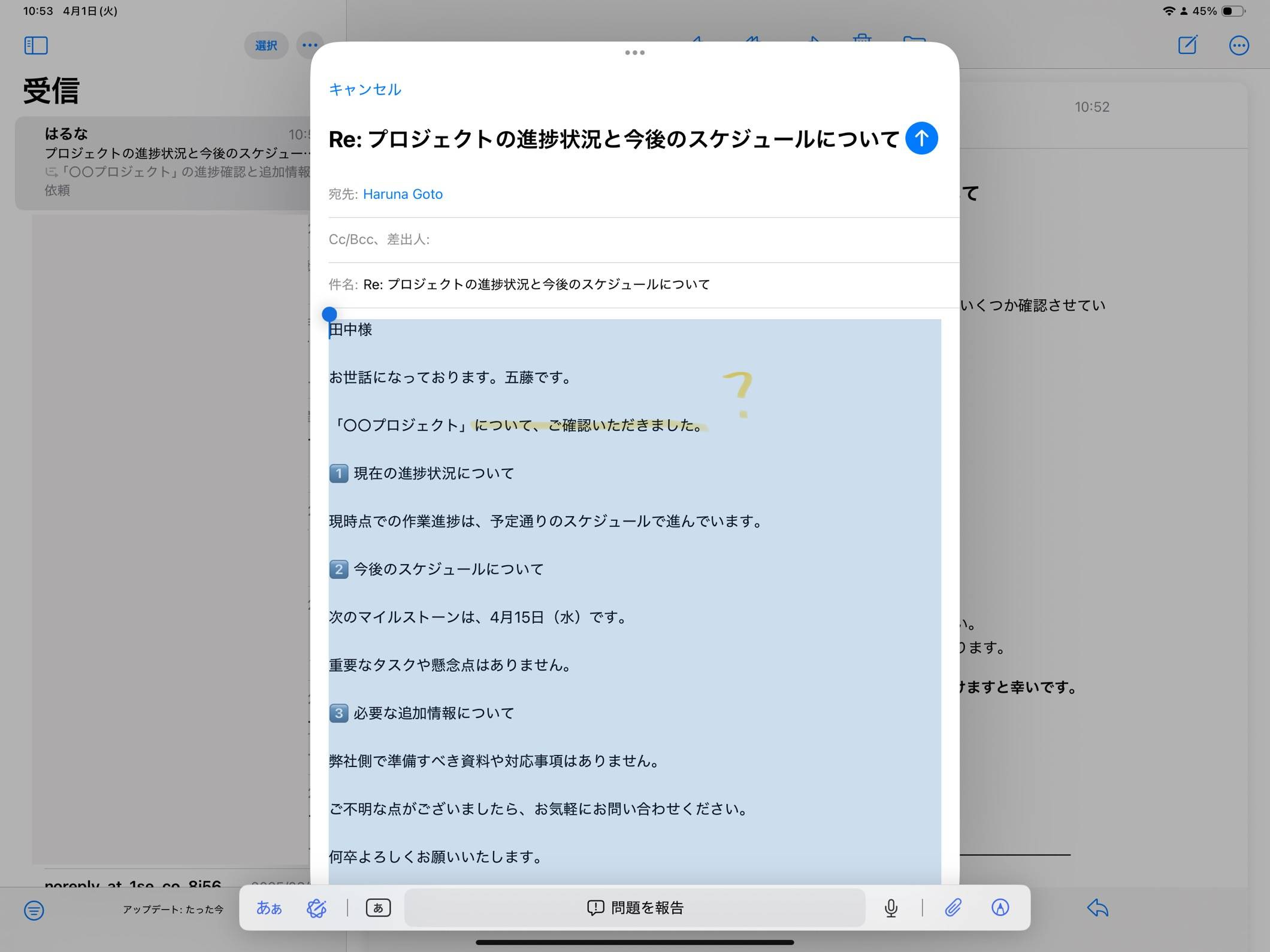The height and width of the screenshot is (952, 1270).
Task: Tap キャンセル to discard the reply
Action: (365, 89)
